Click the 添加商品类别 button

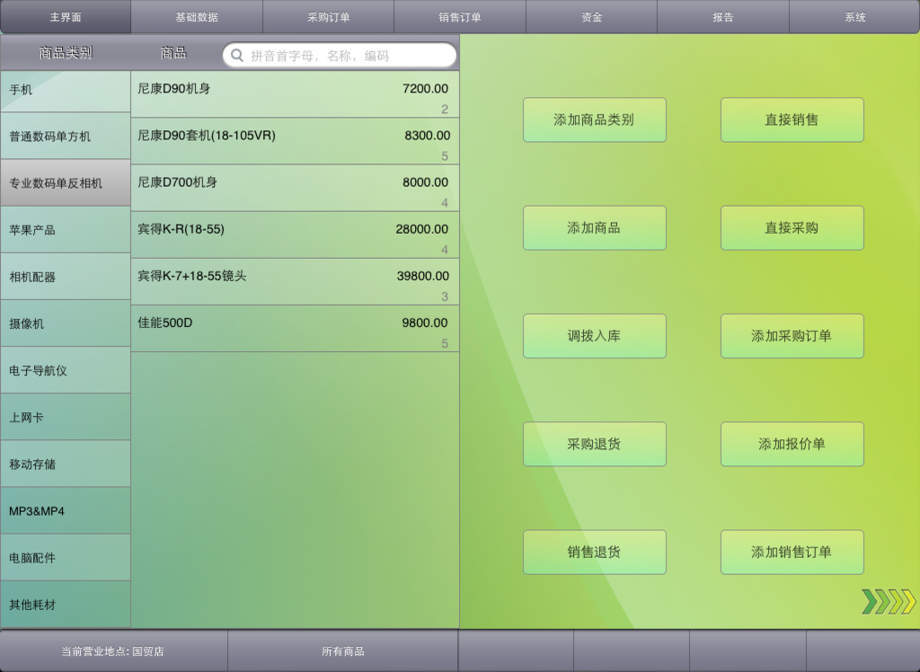pyautogui.click(x=594, y=120)
